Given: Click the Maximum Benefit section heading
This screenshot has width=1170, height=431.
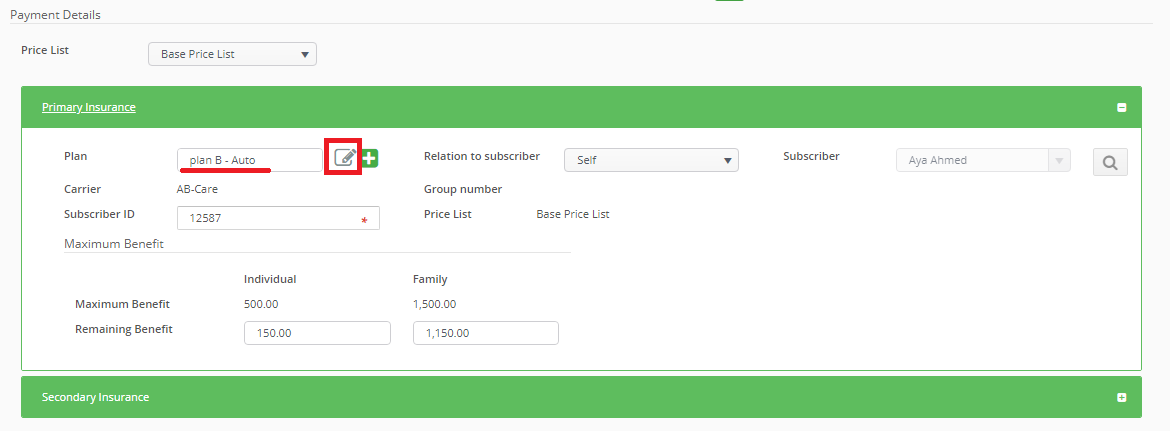Looking at the screenshot, I should tap(114, 243).
